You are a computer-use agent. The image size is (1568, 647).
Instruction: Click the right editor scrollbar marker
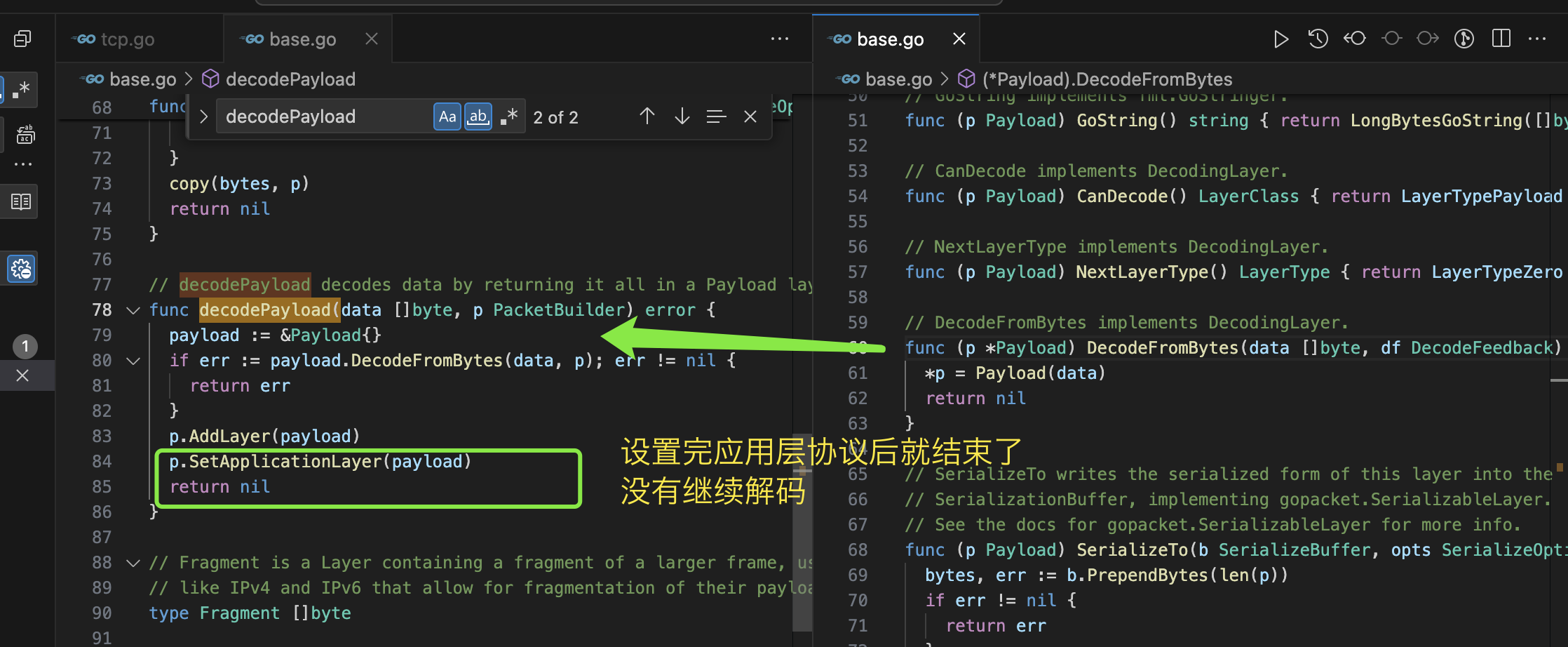[1559, 380]
